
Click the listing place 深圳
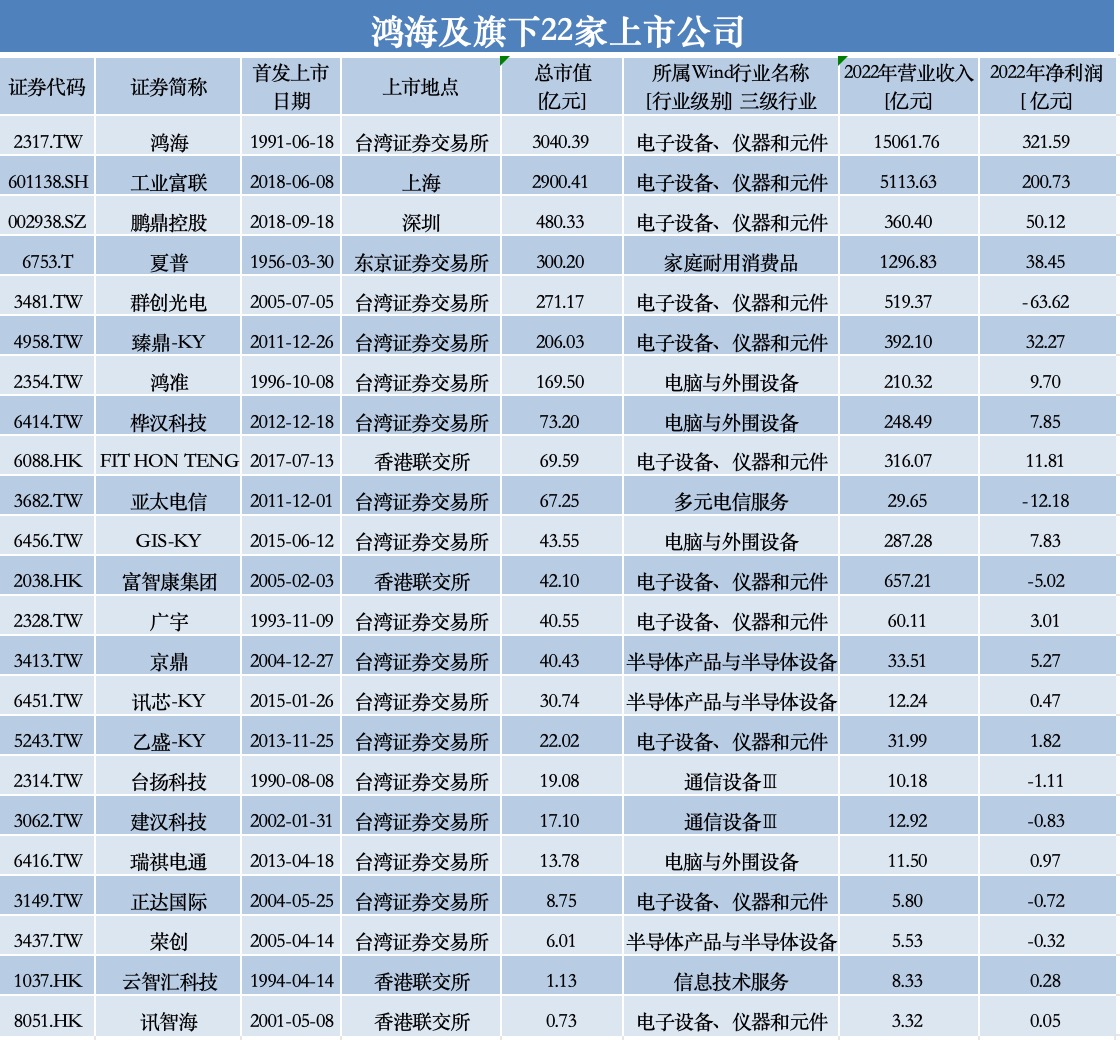421,223
